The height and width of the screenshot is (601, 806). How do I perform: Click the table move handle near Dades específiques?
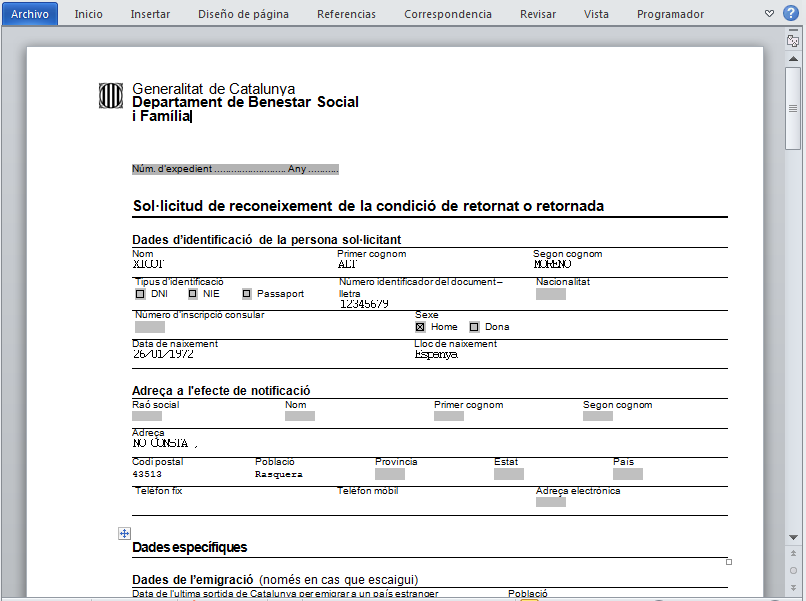[124, 534]
